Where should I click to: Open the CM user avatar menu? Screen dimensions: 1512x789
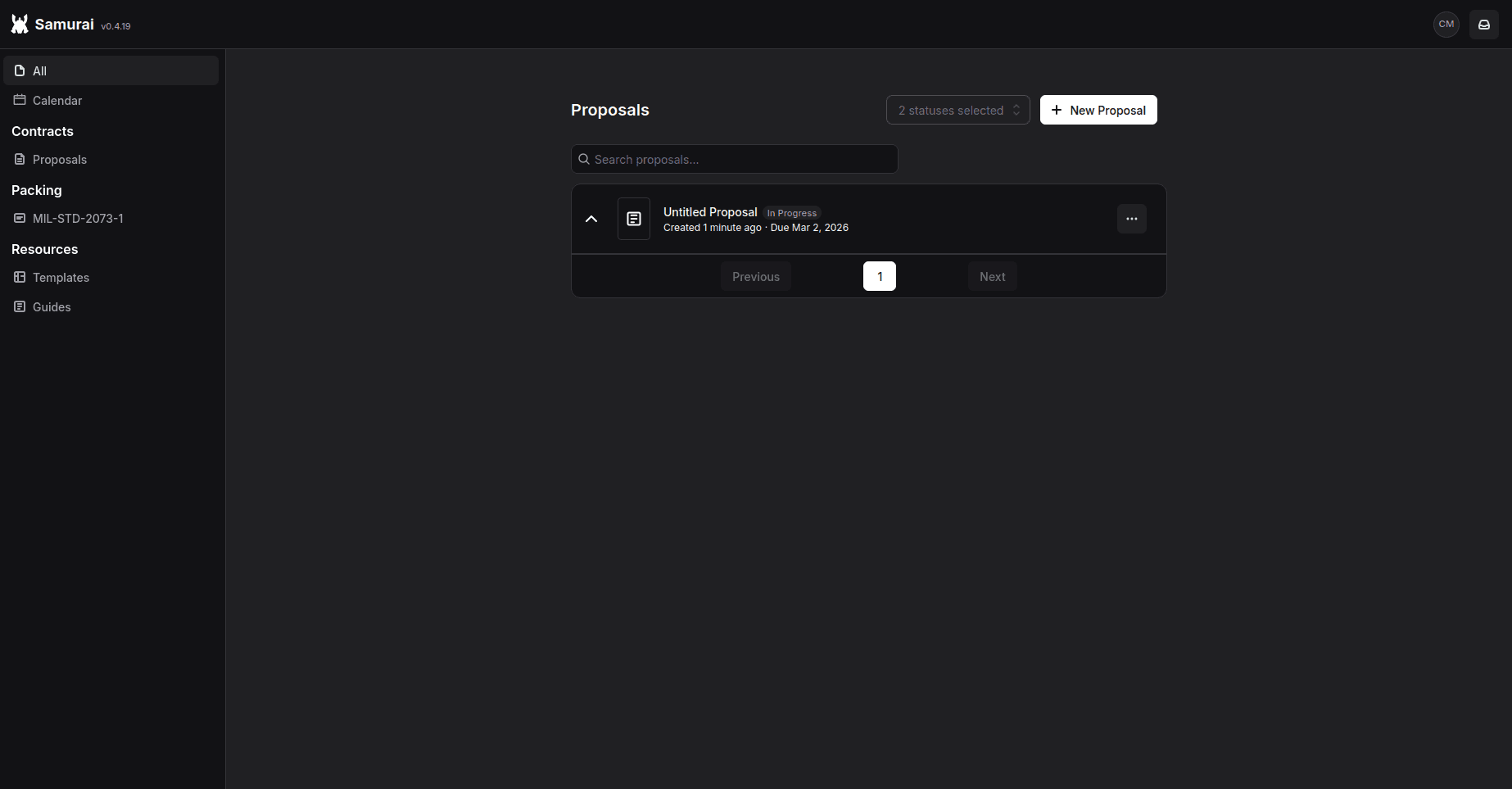(1446, 25)
